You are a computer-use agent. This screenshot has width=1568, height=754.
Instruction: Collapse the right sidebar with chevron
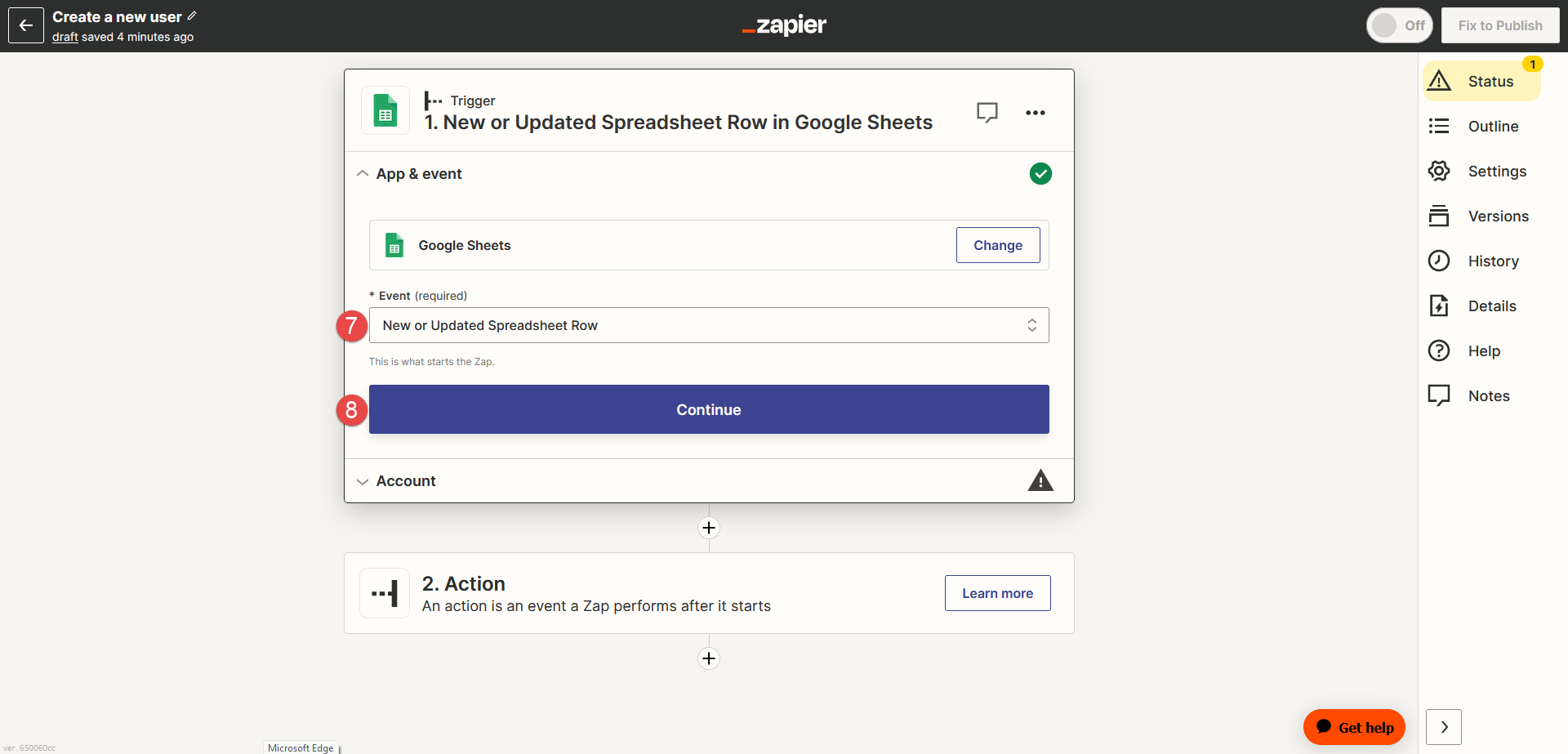[x=1444, y=727]
